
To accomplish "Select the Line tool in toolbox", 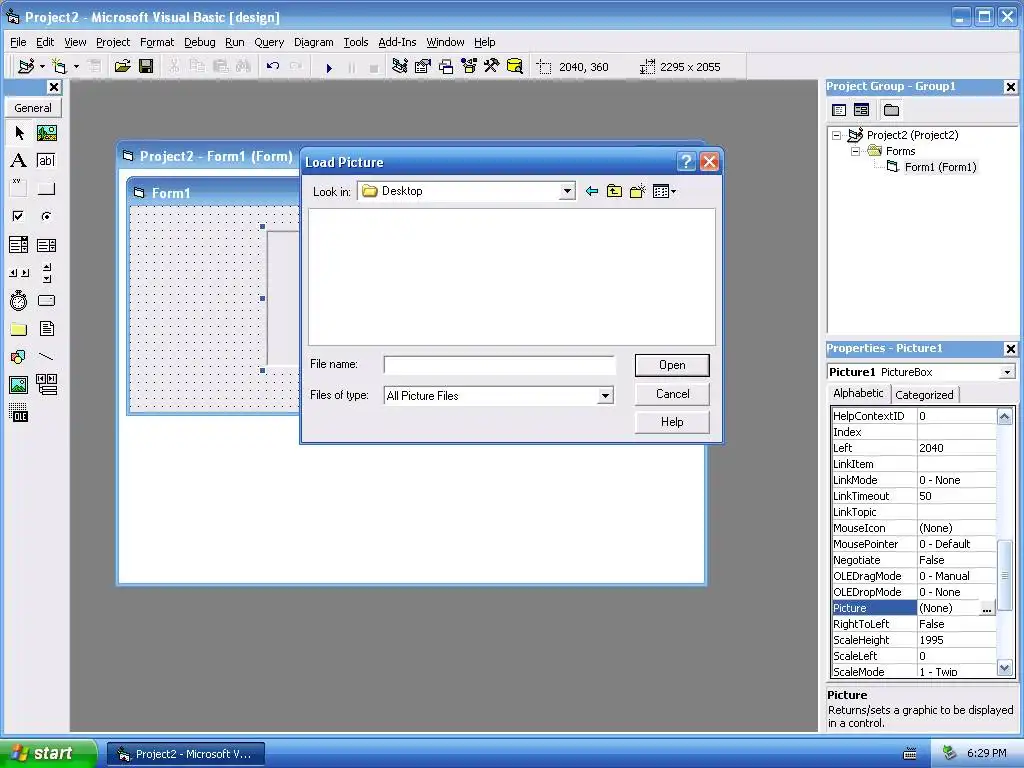I will pyautogui.click(x=46, y=357).
